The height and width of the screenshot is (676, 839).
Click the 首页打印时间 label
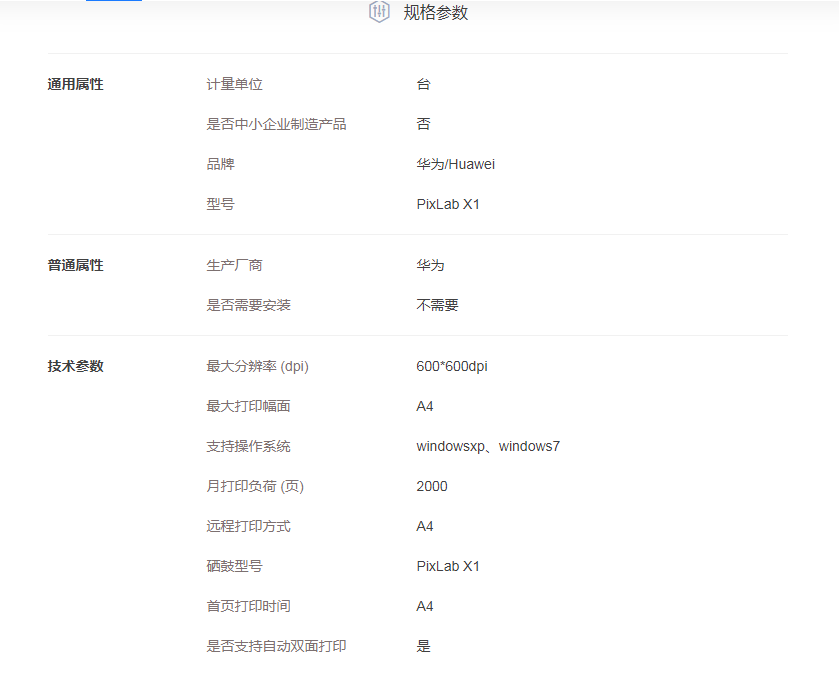(248, 606)
